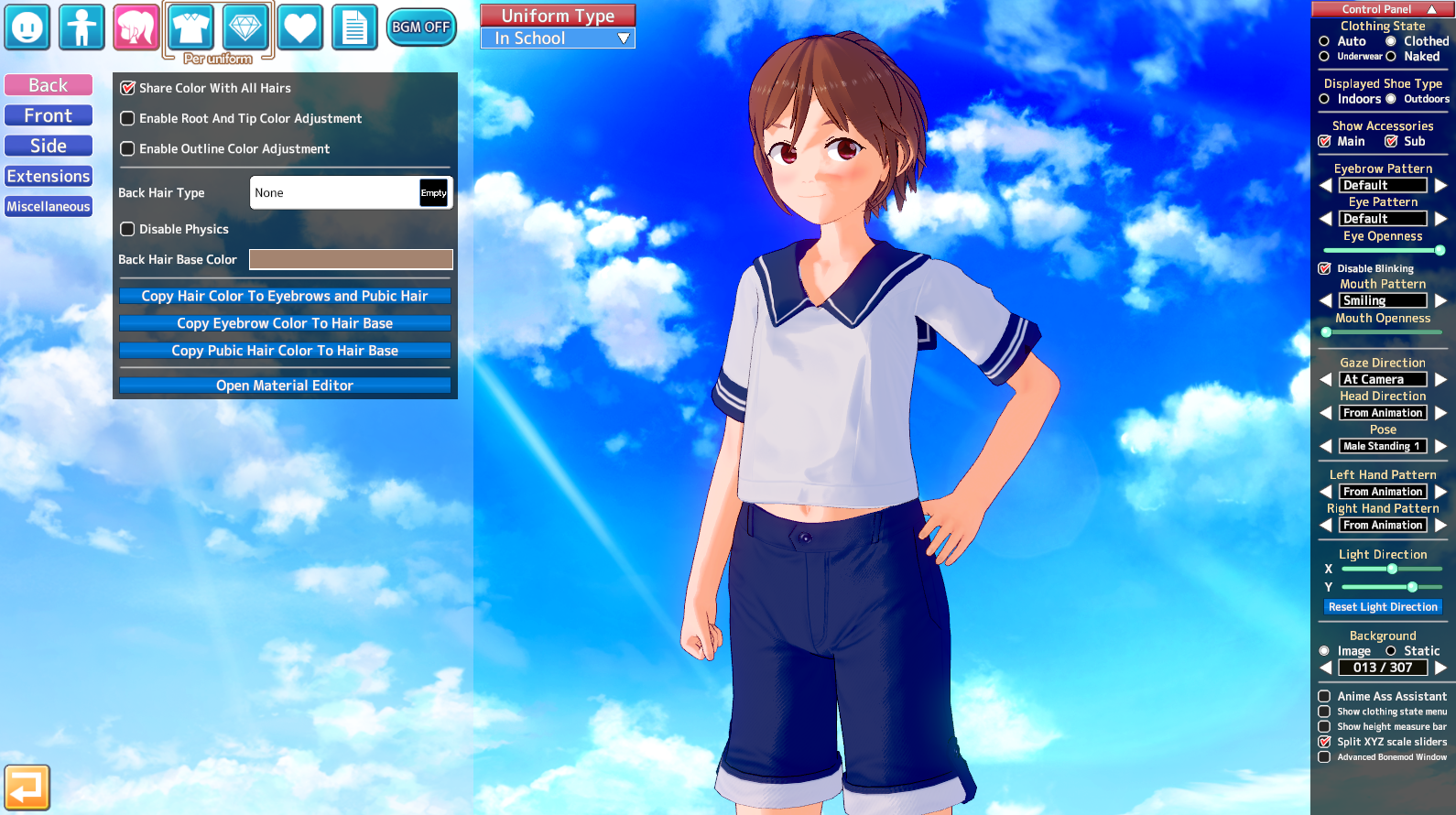Open the Back Hair Type selector
The image size is (1456, 815).
tap(351, 192)
